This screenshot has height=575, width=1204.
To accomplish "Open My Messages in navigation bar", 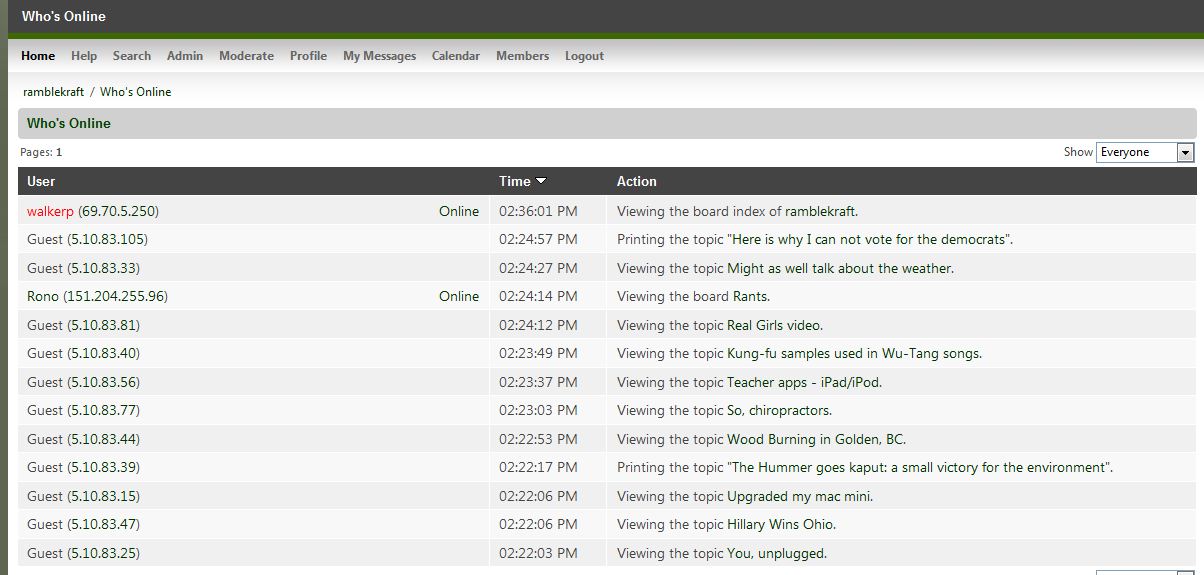I will tap(379, 56).
